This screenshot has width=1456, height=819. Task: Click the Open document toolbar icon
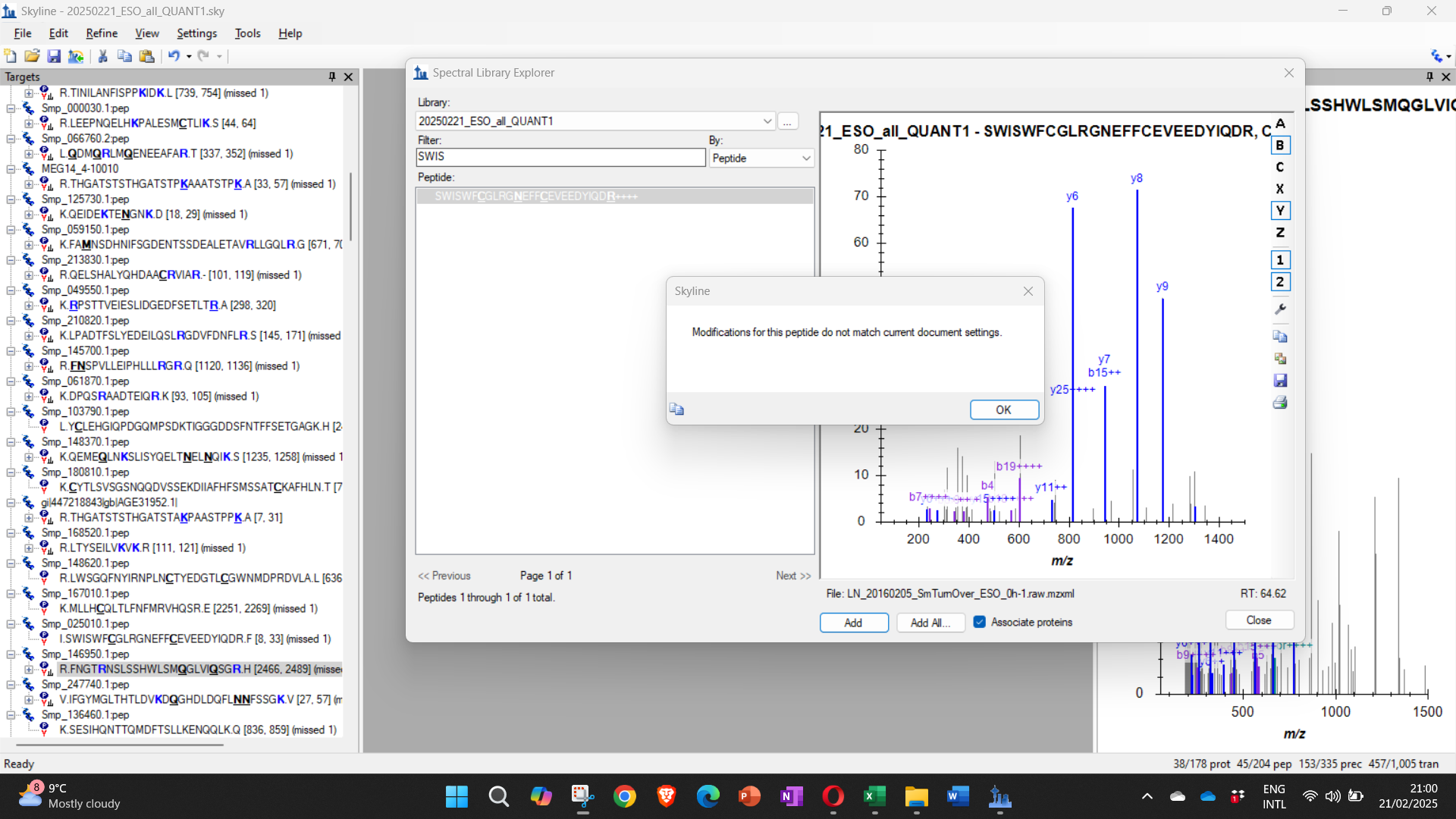[x=32, y=56]
